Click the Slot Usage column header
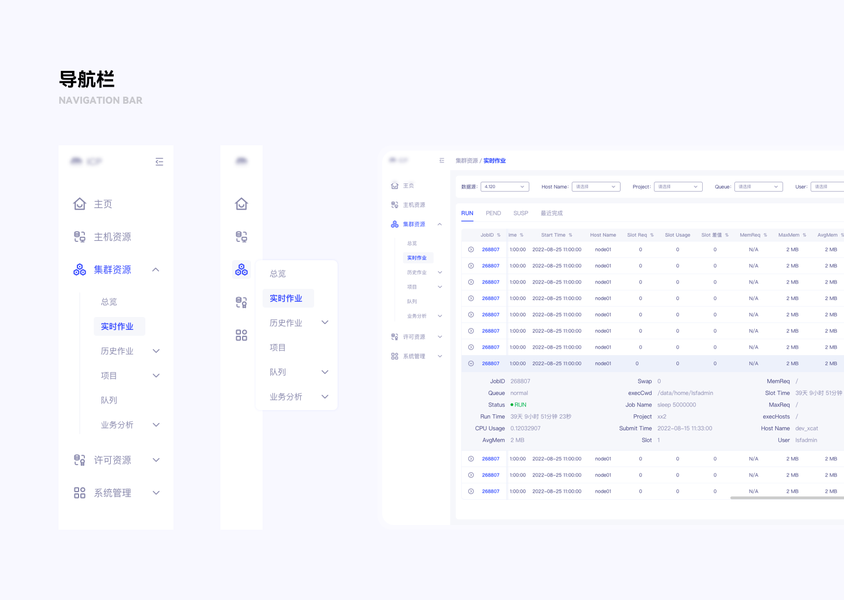This screenshot has height=600, width=844. [677, 235]
